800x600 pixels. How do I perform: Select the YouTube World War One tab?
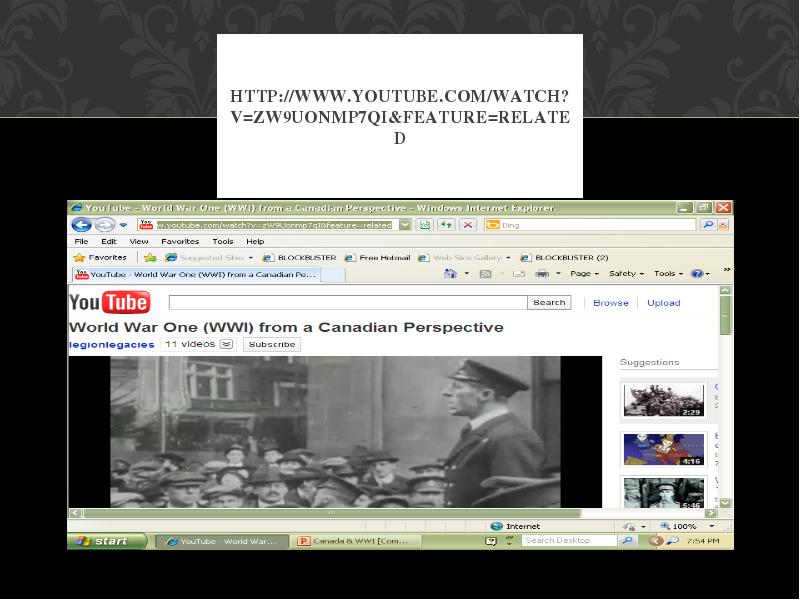click(196, 274)
